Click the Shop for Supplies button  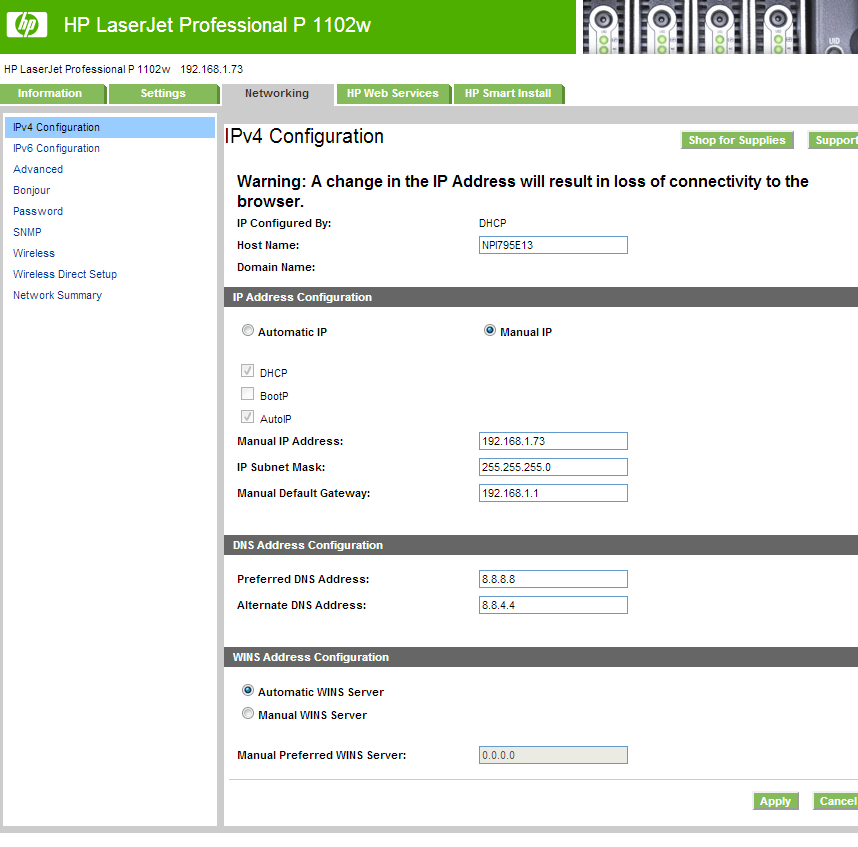click(737, 140)
